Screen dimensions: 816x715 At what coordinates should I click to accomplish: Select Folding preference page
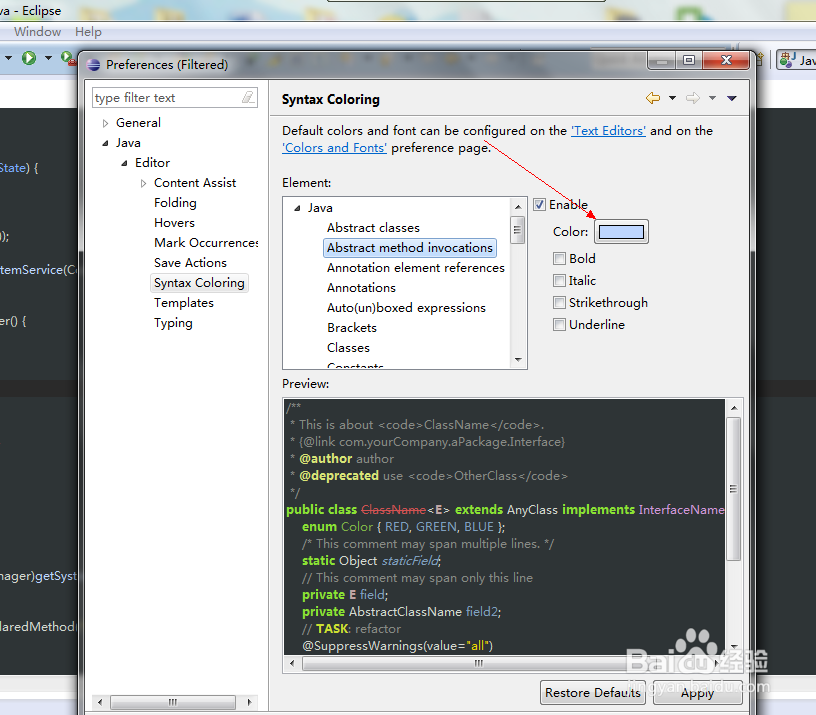175,203
